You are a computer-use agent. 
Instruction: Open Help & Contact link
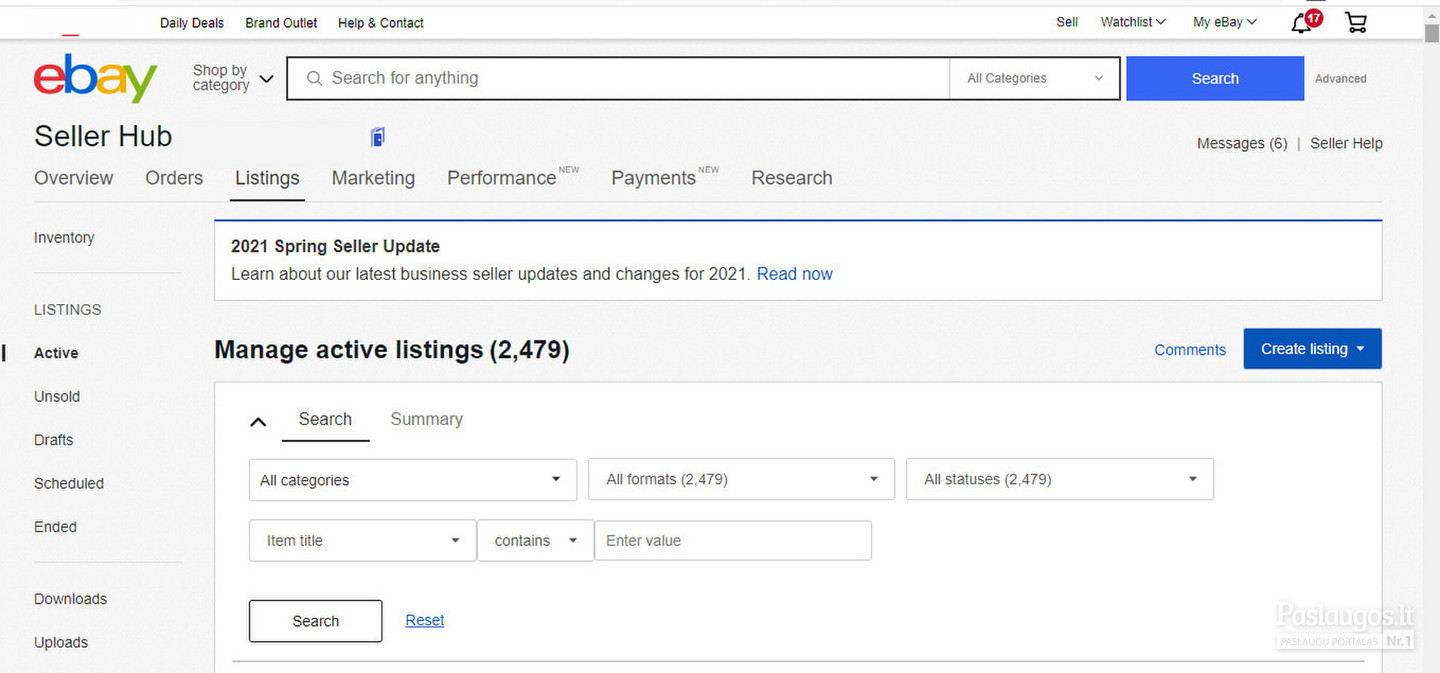[381, 22]
